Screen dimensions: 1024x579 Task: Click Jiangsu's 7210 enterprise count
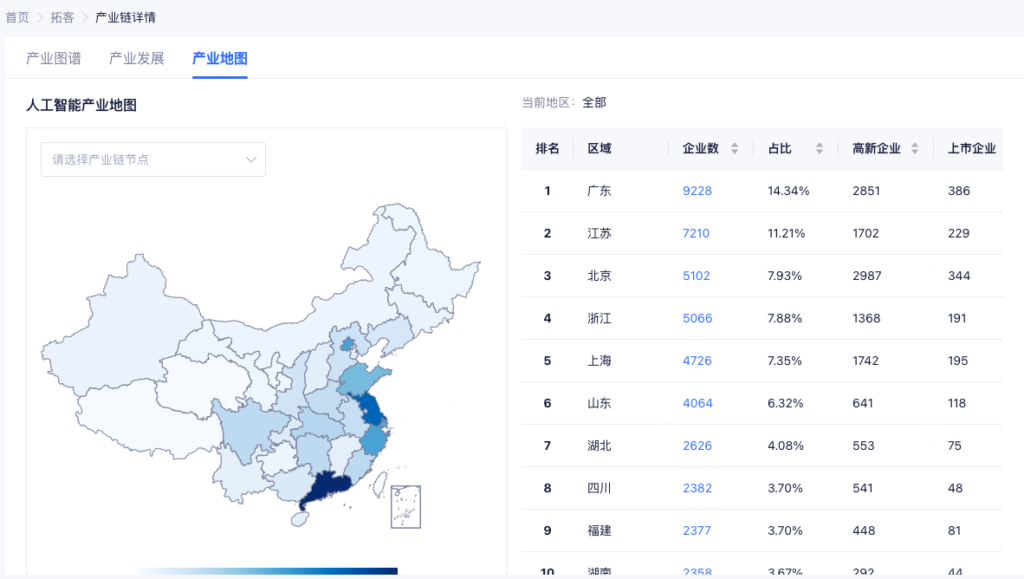pyautogui.click(x=696, y=233)
